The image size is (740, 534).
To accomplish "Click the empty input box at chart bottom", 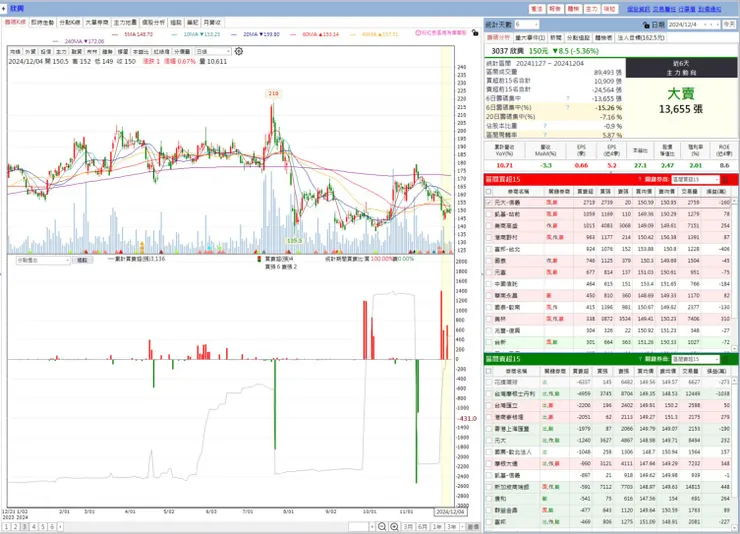I will tap(358, 526).
